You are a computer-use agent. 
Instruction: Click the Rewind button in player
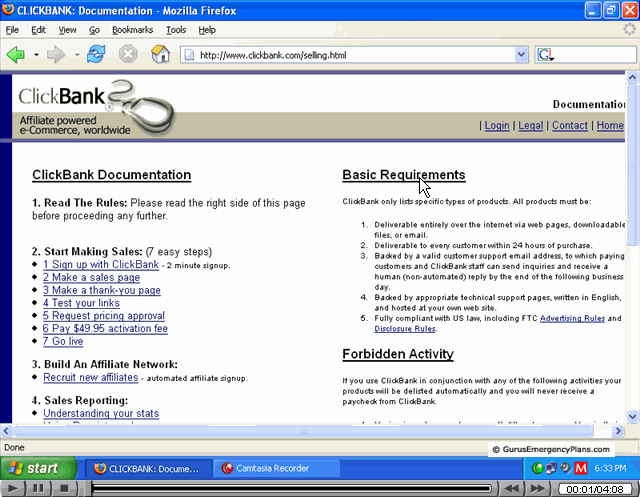[x=512, y=488]
